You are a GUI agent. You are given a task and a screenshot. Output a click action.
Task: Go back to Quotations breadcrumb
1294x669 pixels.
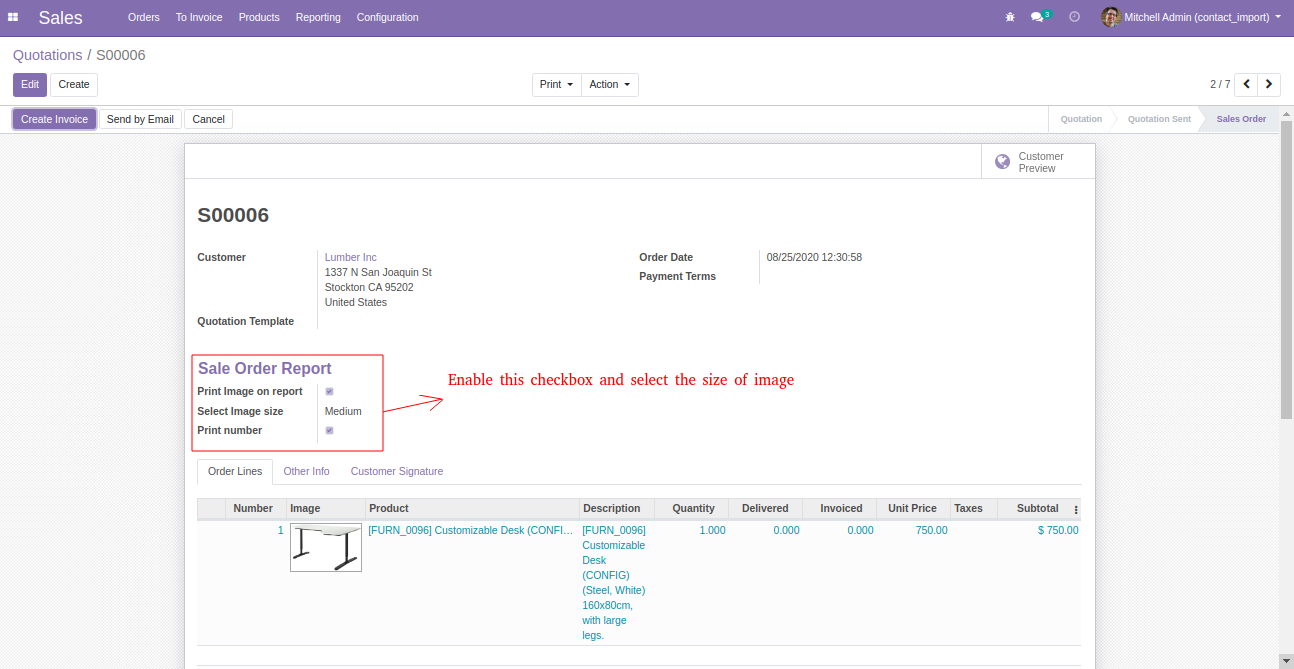pos(48,55)
